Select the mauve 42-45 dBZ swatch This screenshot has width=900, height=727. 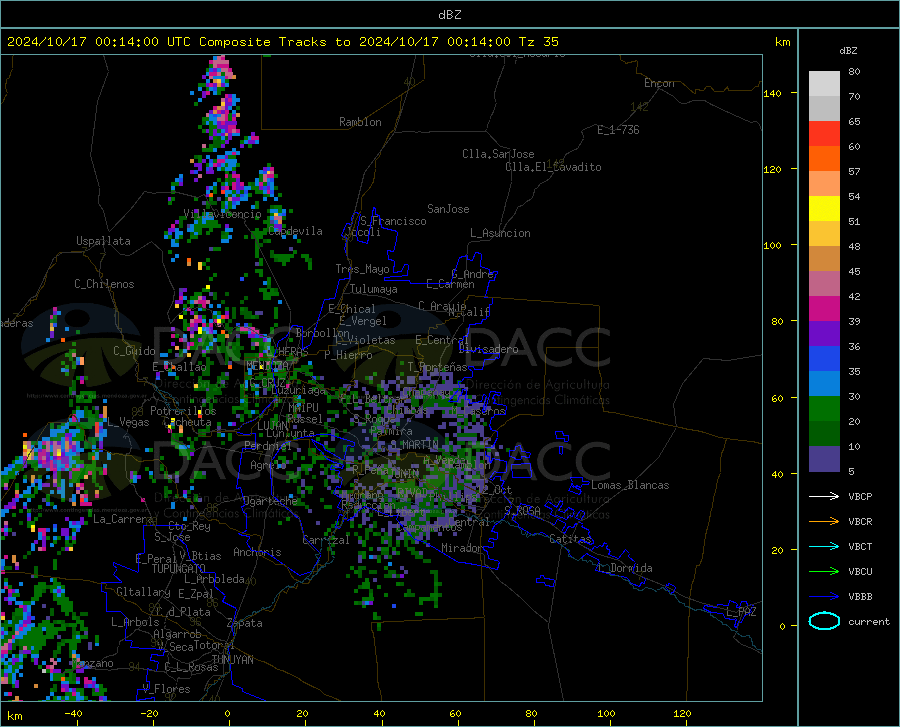(x=824, y=284)
